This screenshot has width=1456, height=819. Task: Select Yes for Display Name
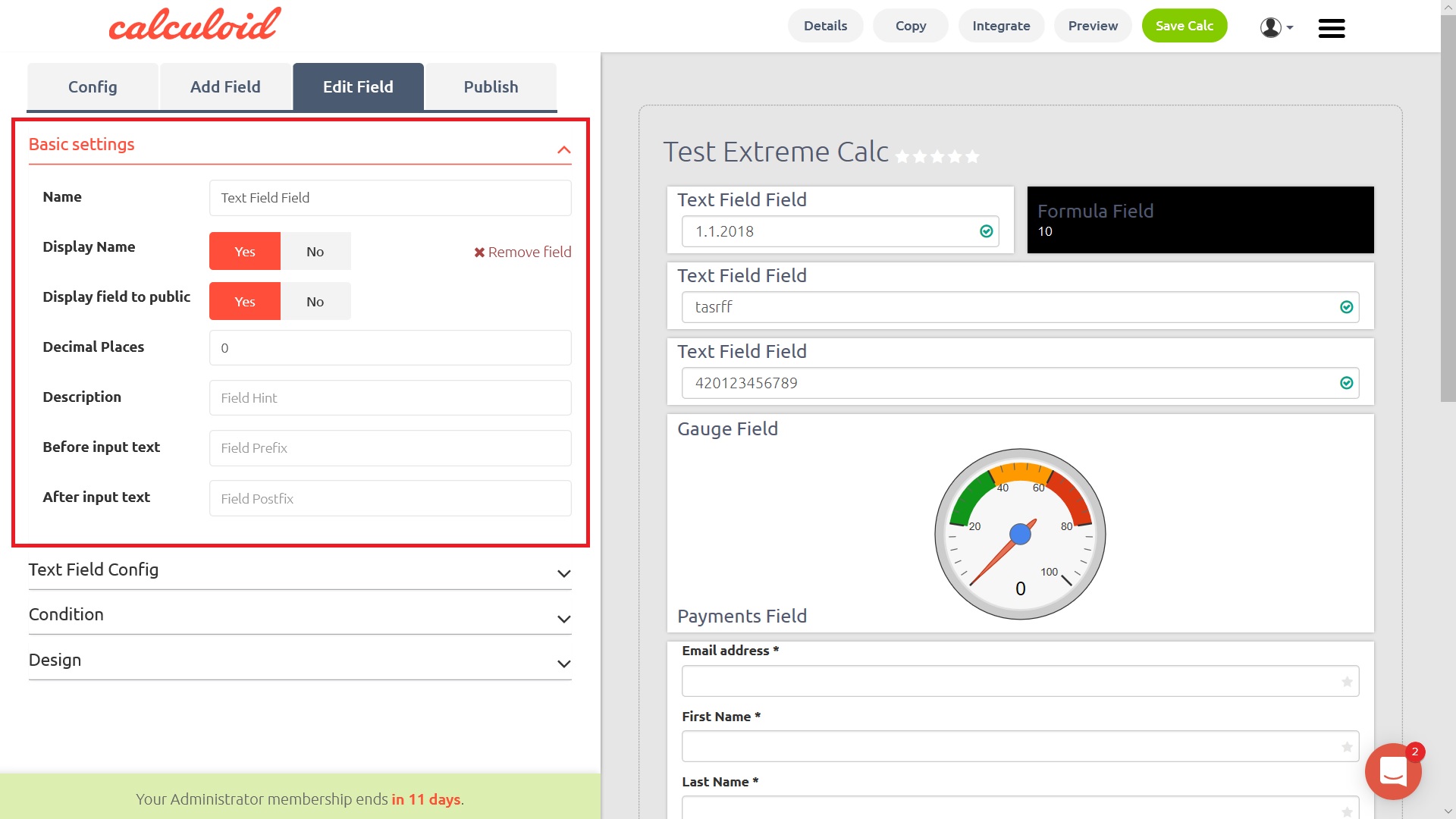click(x=244, y=252)
